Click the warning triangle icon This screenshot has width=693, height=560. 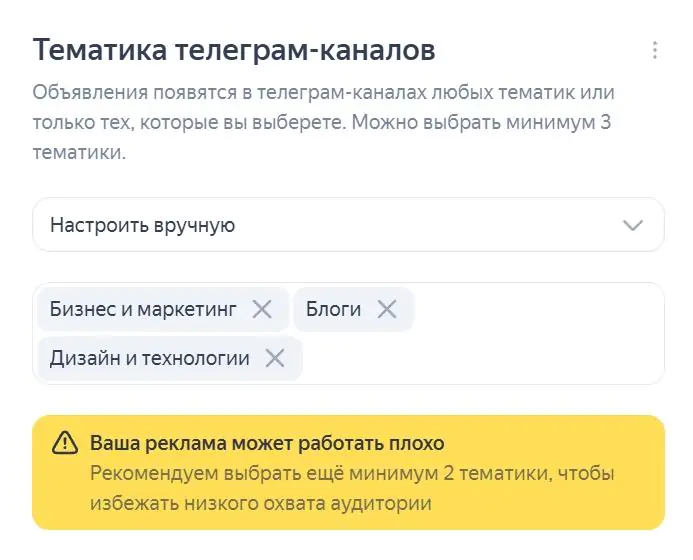tap(65, 443)
